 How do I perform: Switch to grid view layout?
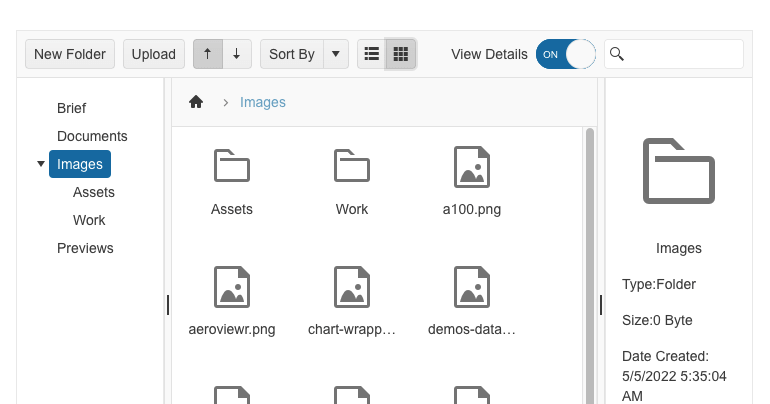coord(401,54)
